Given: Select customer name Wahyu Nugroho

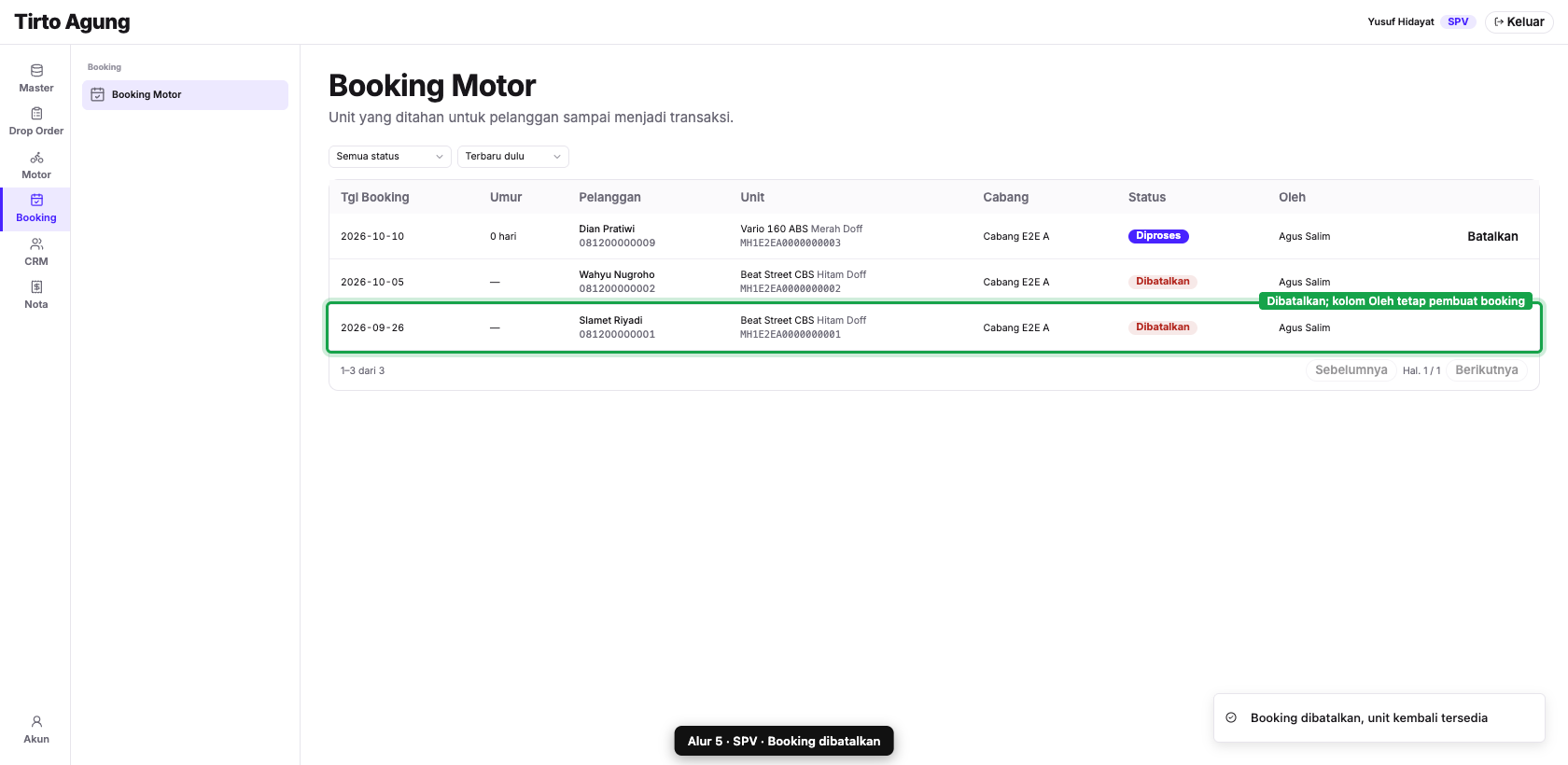Looking at the screenshot, I should [617, 274].
